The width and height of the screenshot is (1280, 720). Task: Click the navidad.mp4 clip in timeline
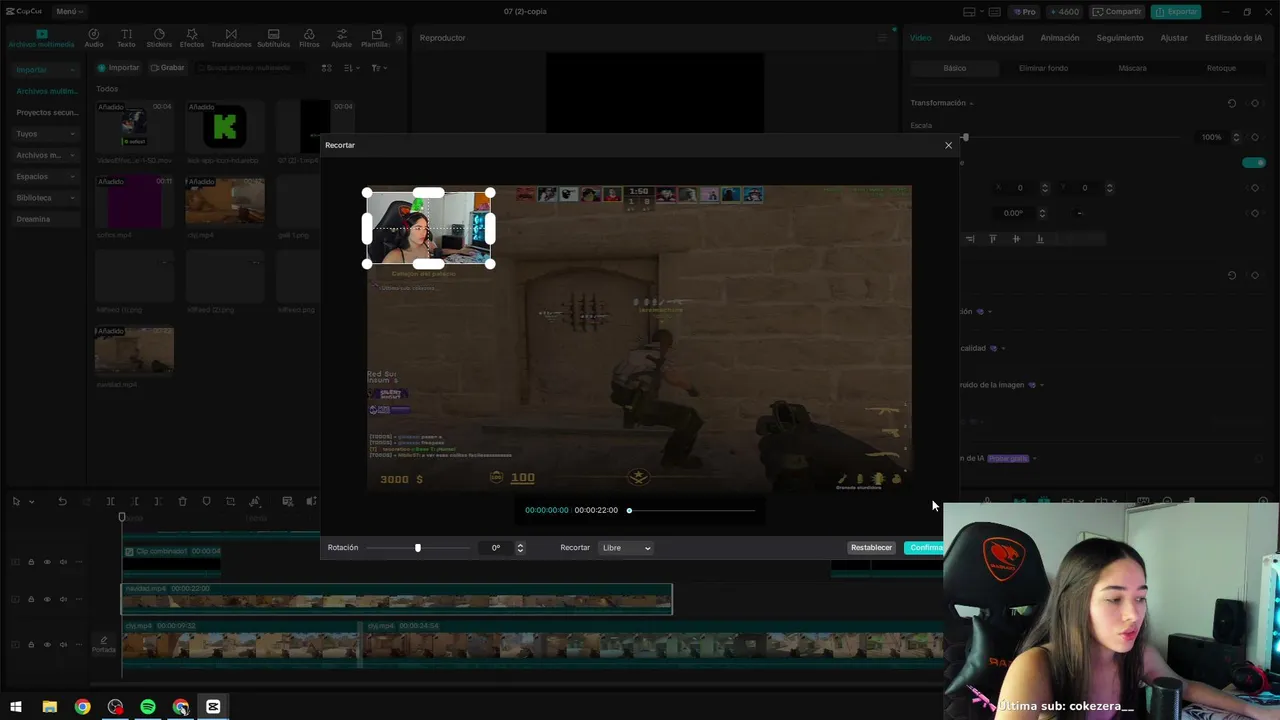(397, 599)
